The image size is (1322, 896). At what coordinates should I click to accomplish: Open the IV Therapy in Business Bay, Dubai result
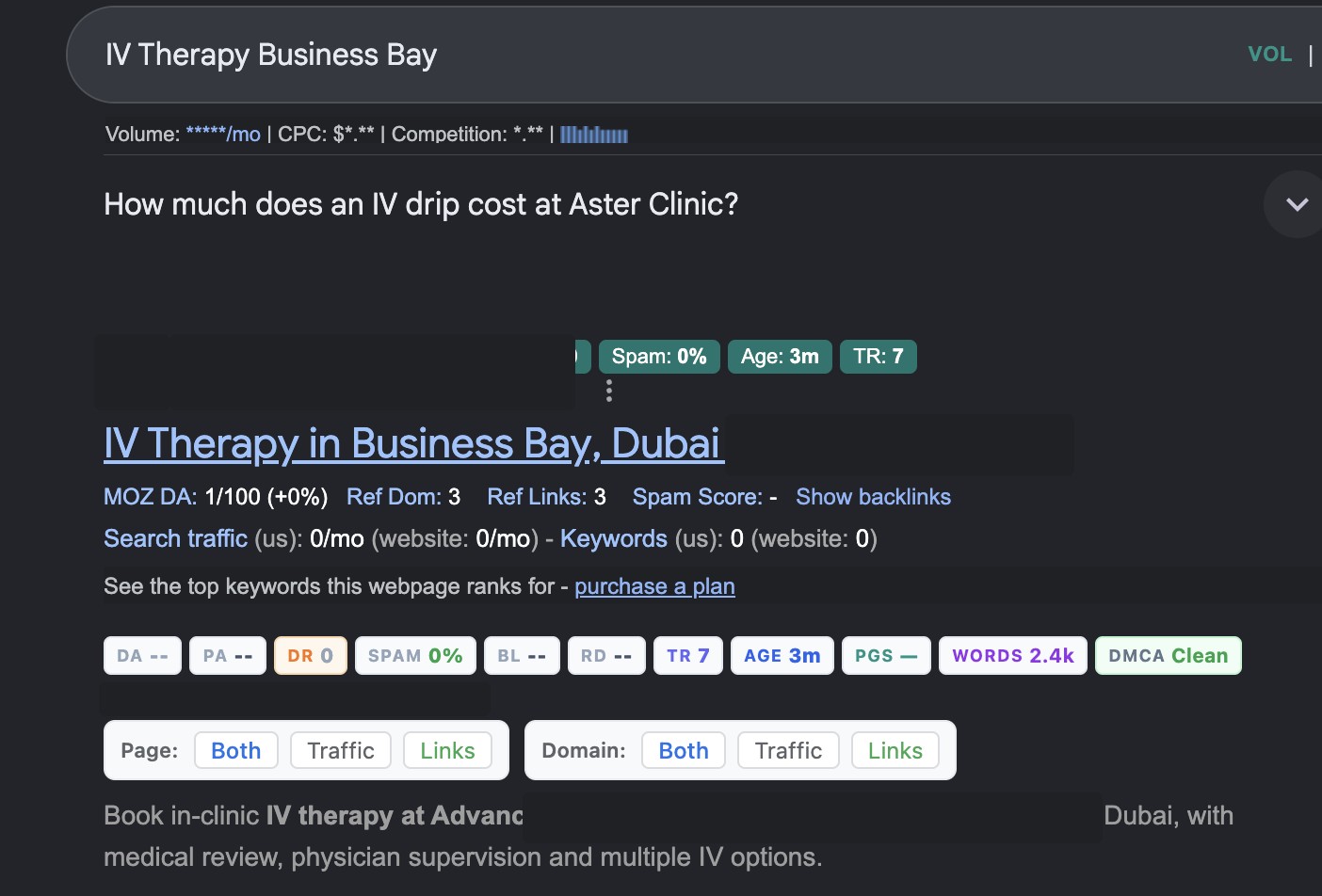[413, 443]
